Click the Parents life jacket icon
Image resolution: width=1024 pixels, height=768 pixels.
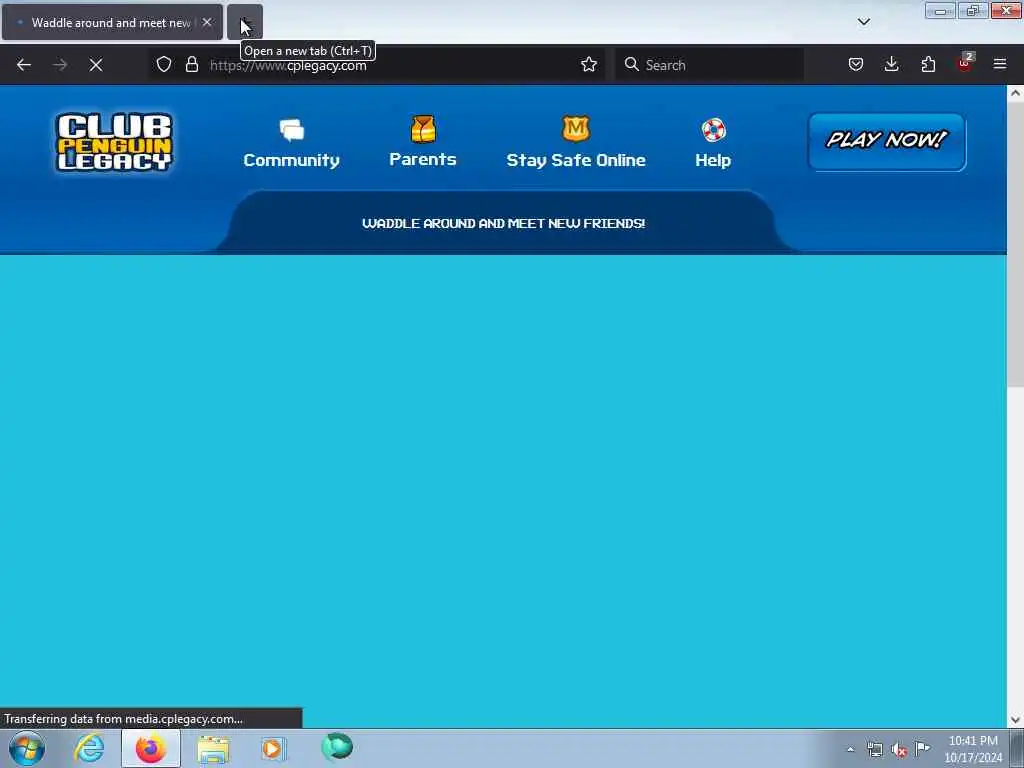pyautogui.click(x=423, y=129)
